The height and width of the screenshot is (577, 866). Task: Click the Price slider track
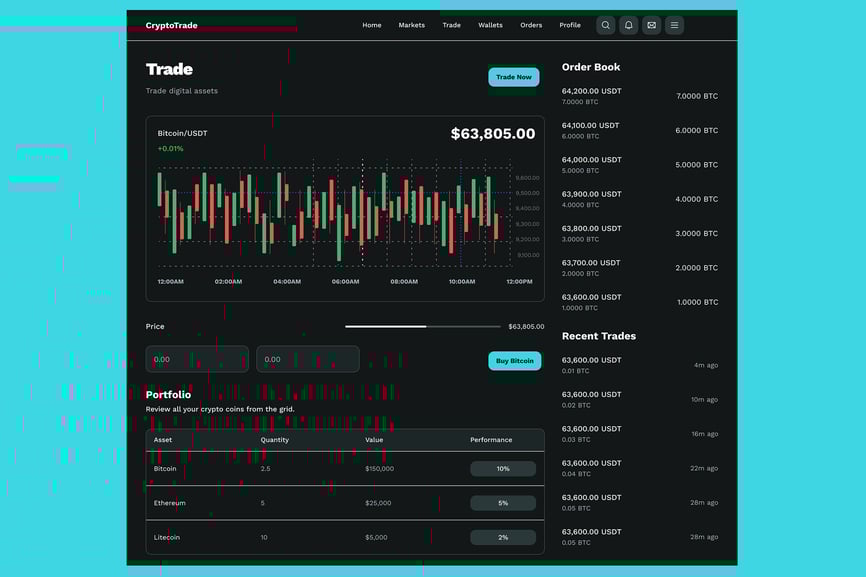point(423,326)
